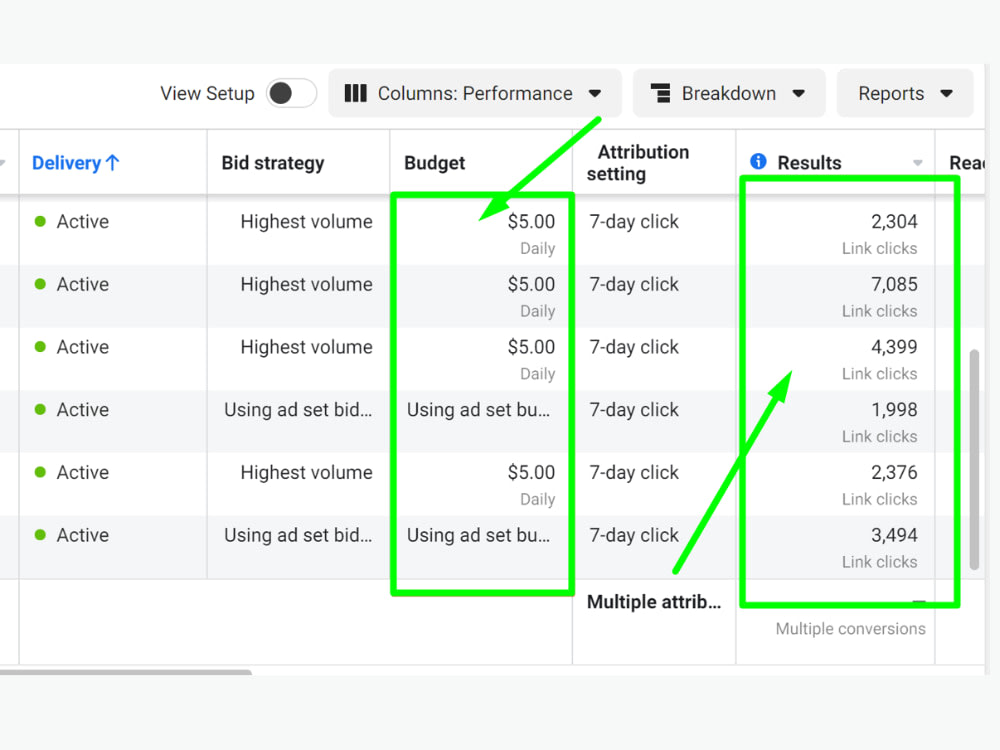Click Active status for 7,085 clicks row
Screen dimensions: 1000x750
[x=83, y=284]
